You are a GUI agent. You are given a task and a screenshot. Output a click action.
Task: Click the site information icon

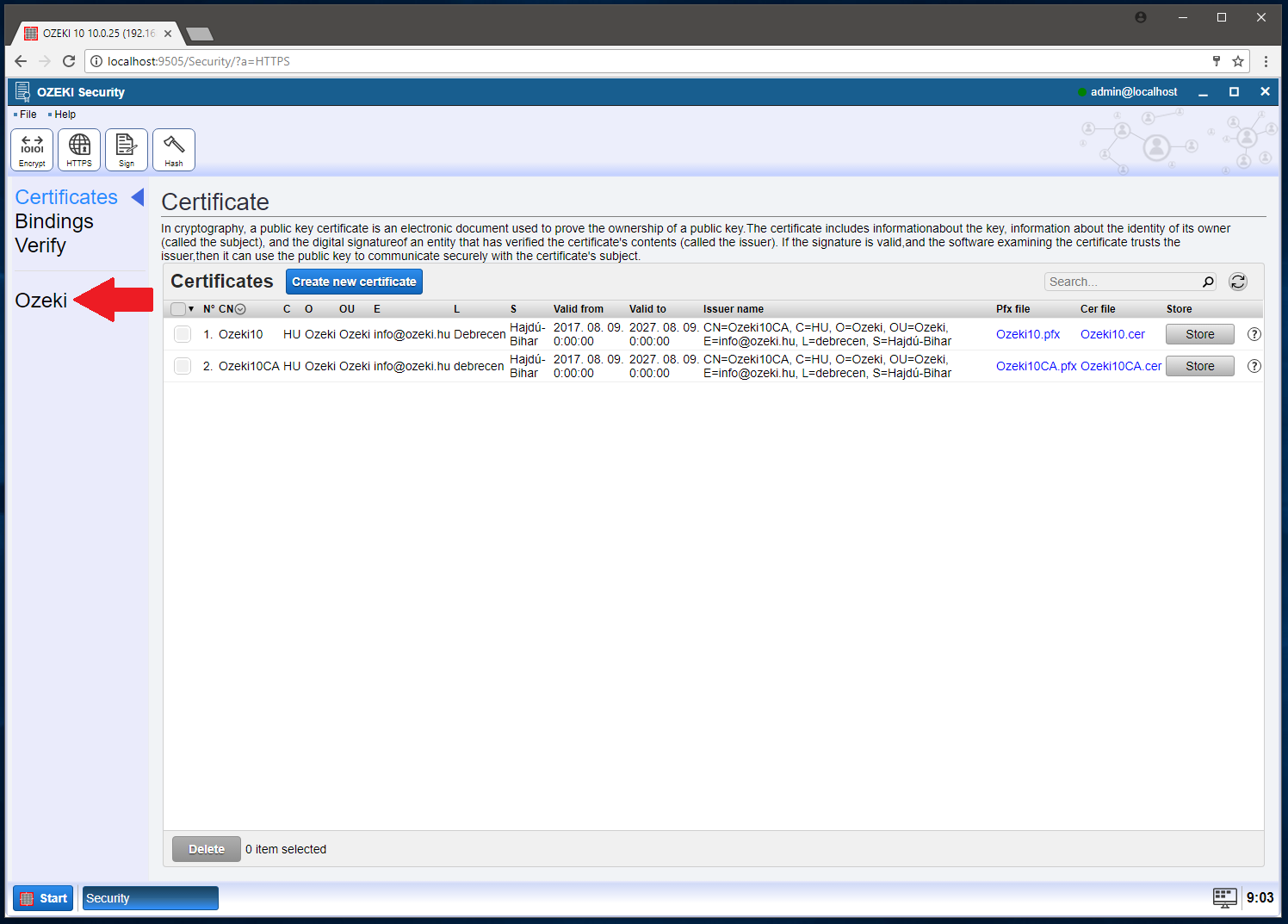click(96, 61)
